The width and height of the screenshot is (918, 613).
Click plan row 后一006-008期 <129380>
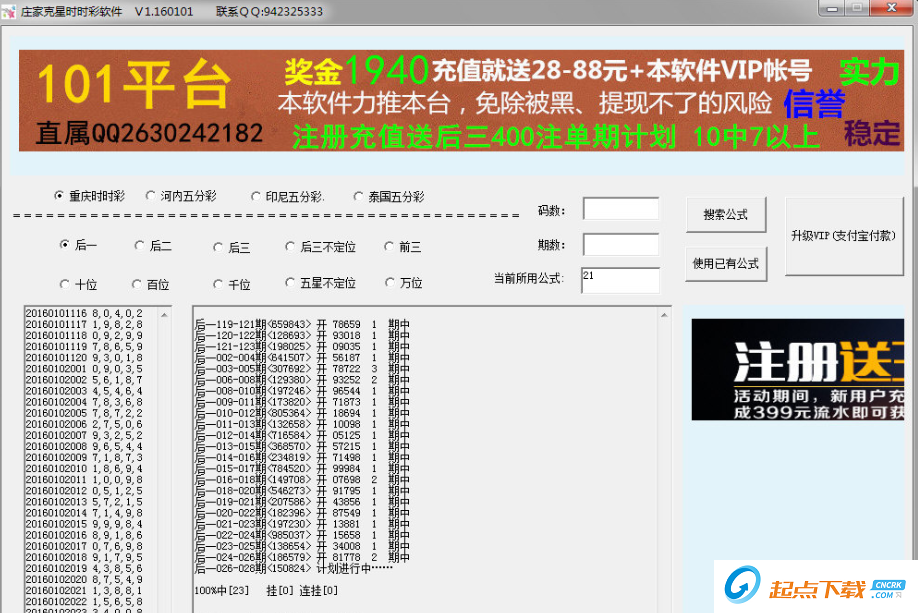[x=302, y=380]
